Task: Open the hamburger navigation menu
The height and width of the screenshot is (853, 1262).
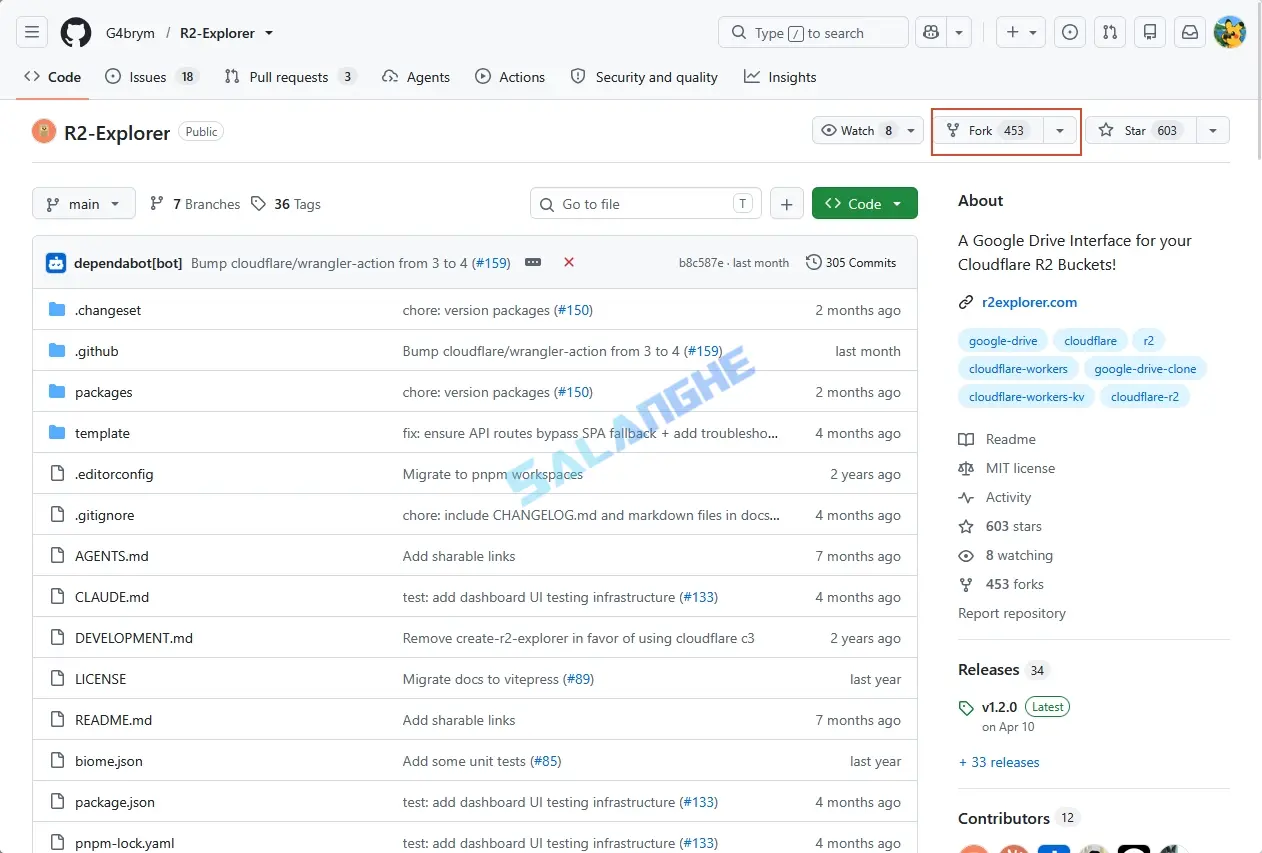Action: click(x=32, y=32)
